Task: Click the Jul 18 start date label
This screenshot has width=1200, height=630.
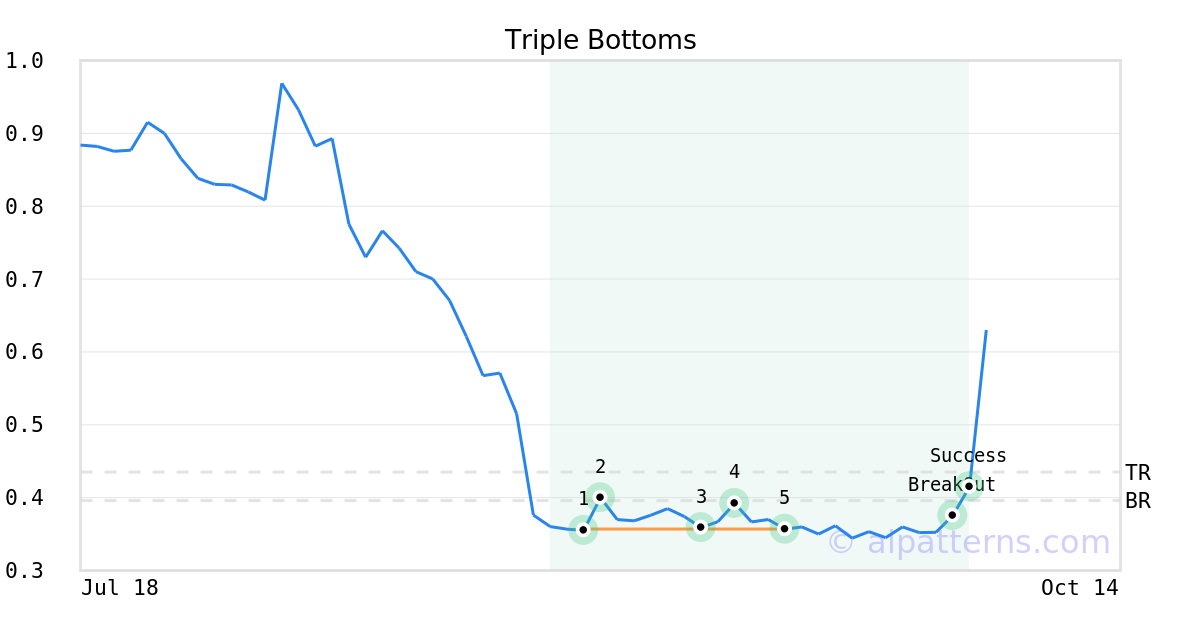Action: pyautogui.click(x=120, y=587)
